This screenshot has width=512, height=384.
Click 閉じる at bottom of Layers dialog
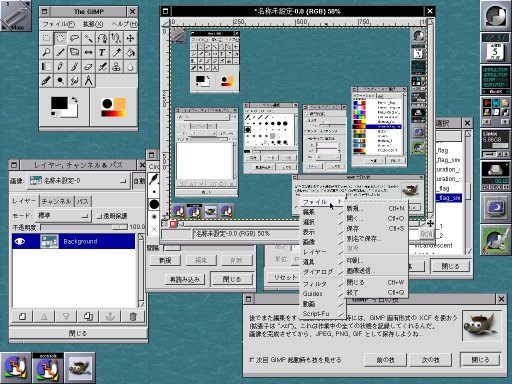tap(78, 333)
